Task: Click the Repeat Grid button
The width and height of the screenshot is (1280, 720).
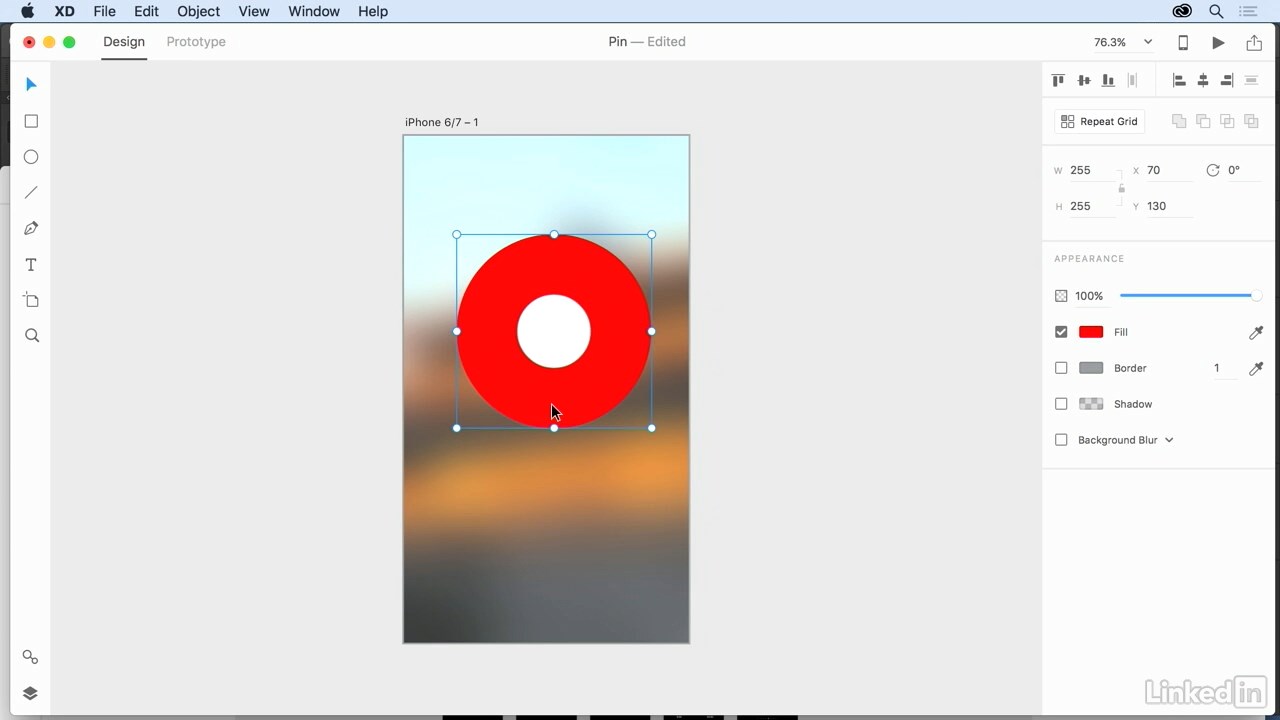Action: (1099, 121)
